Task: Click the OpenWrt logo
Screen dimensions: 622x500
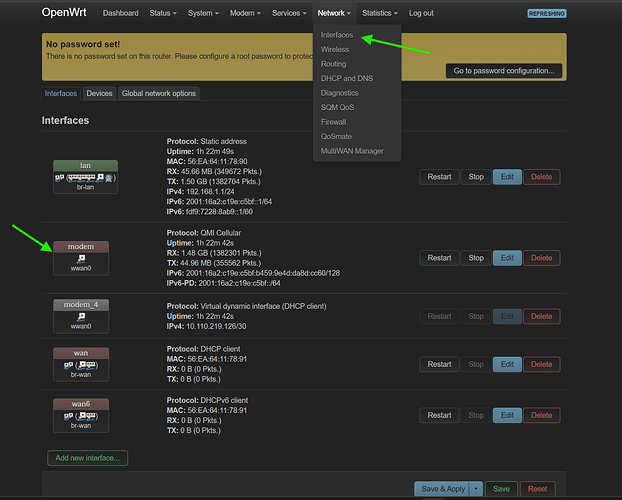Action: (x=64, y=12)
